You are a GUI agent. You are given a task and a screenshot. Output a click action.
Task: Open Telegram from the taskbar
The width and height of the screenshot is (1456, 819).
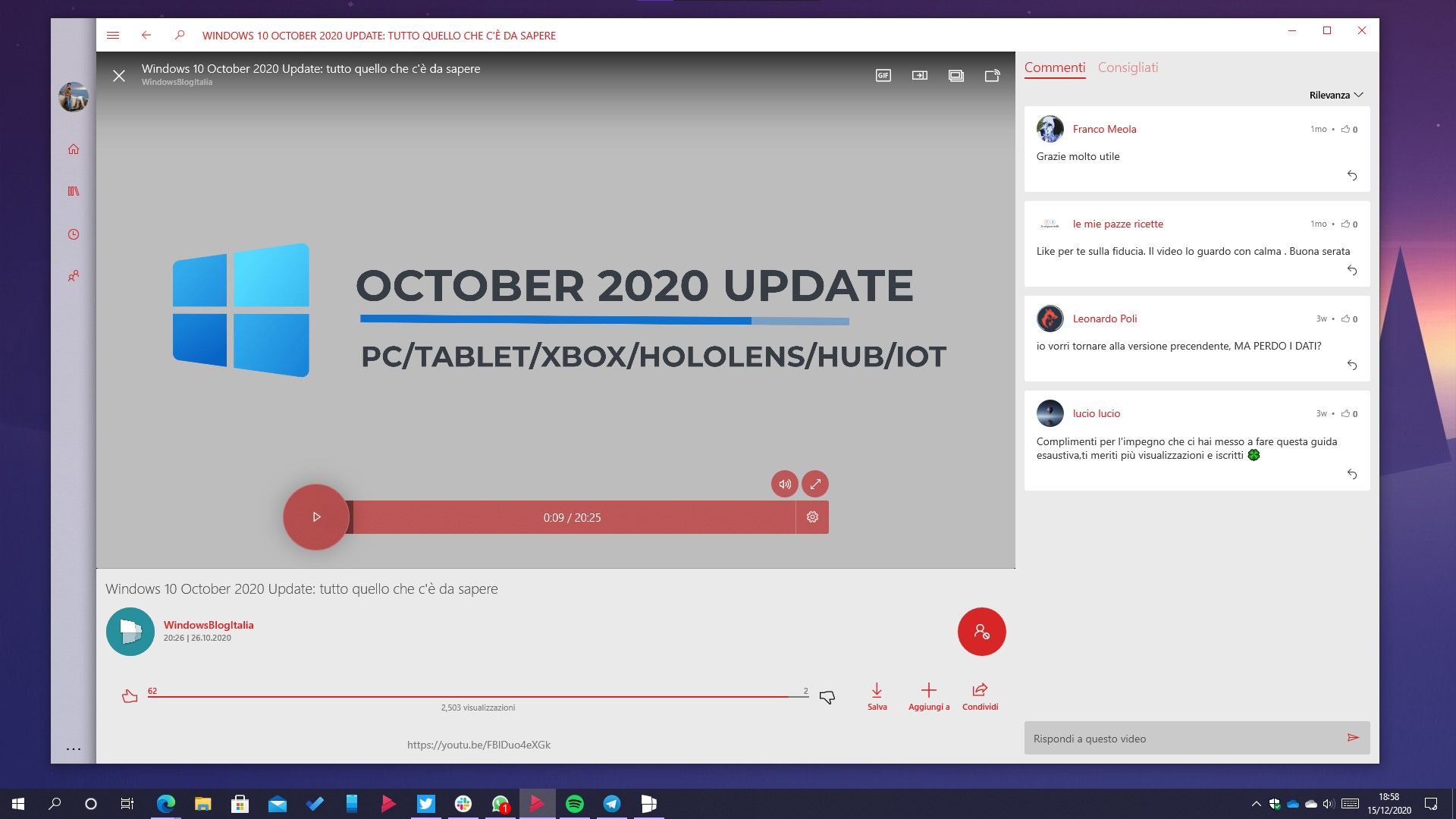(612, 804)
